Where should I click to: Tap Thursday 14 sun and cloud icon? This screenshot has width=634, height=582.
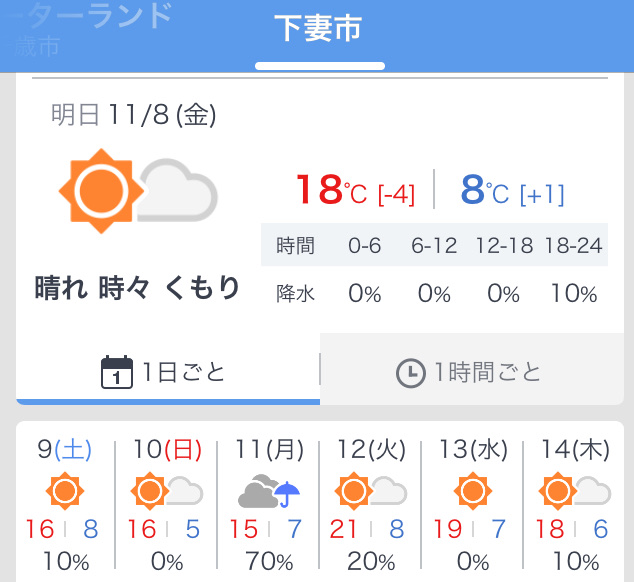pos(575,491)
